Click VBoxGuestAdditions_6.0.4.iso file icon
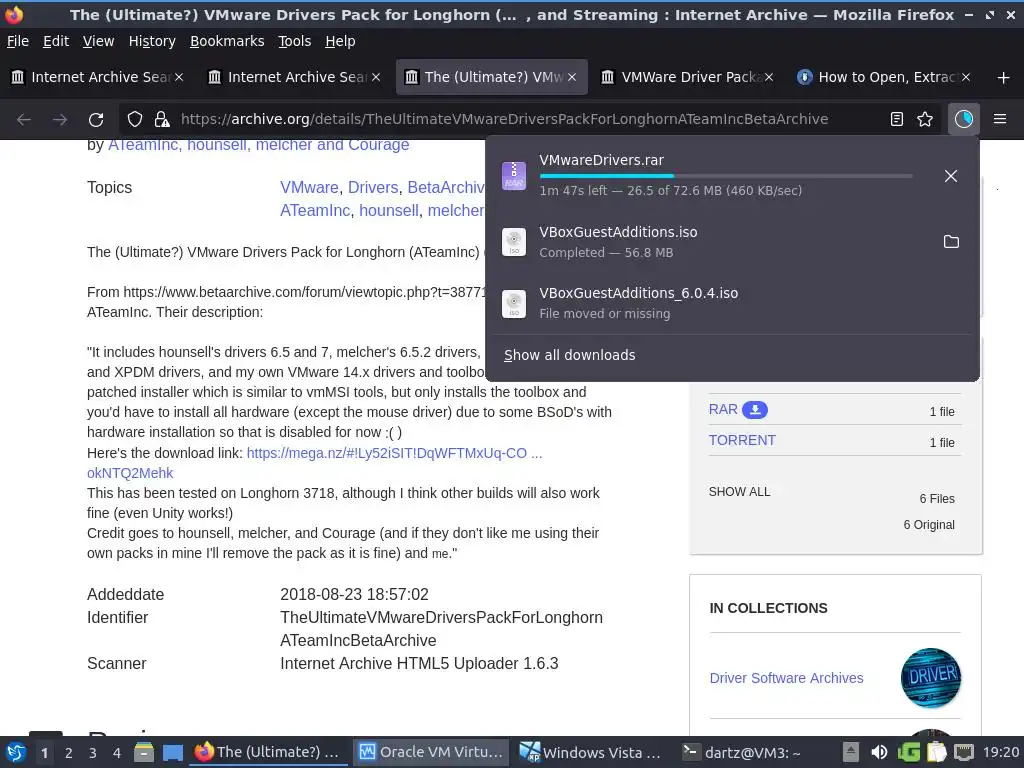 click(x=514, y=304)
